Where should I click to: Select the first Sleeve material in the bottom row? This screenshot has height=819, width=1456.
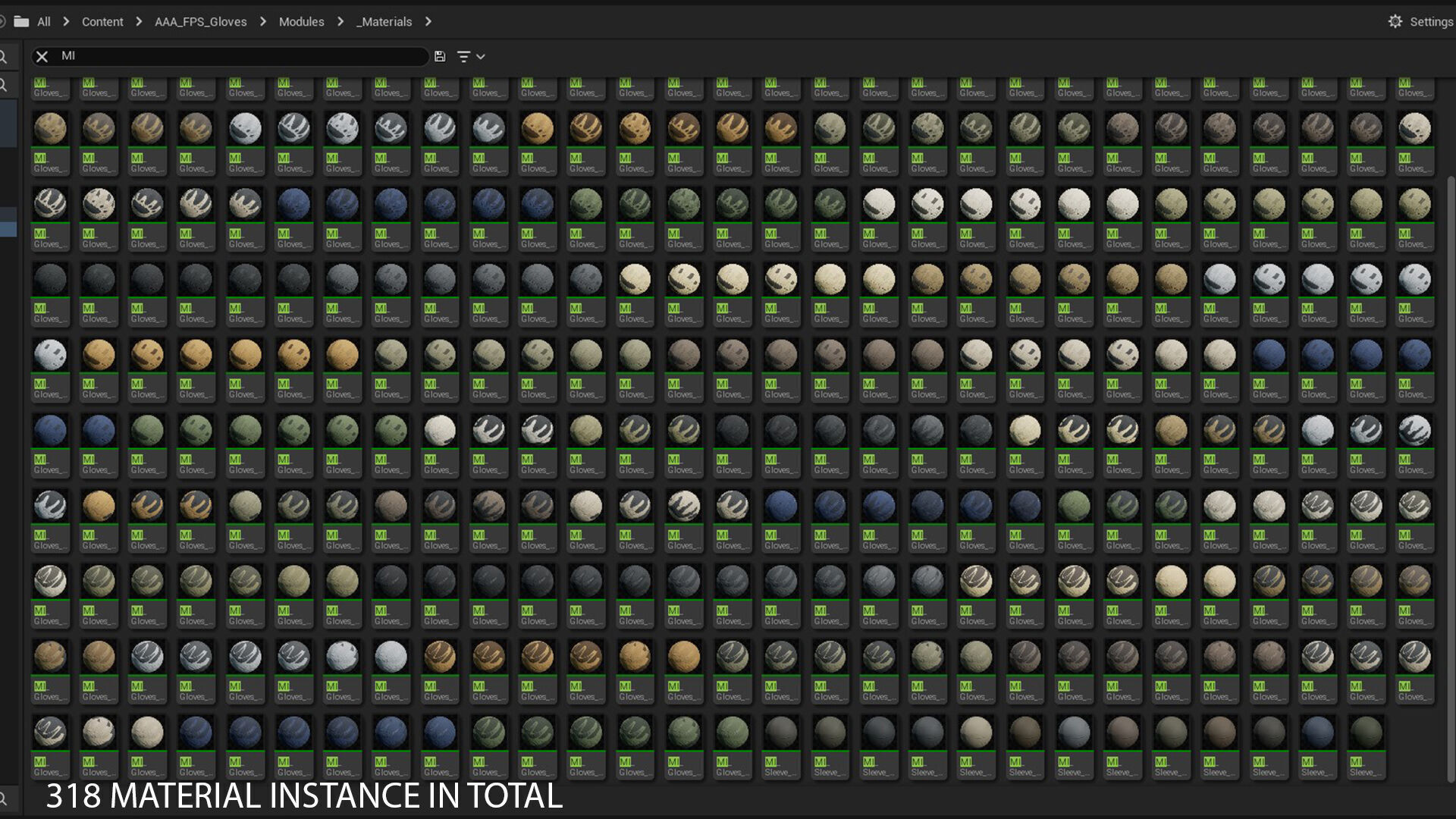point(781,733)
